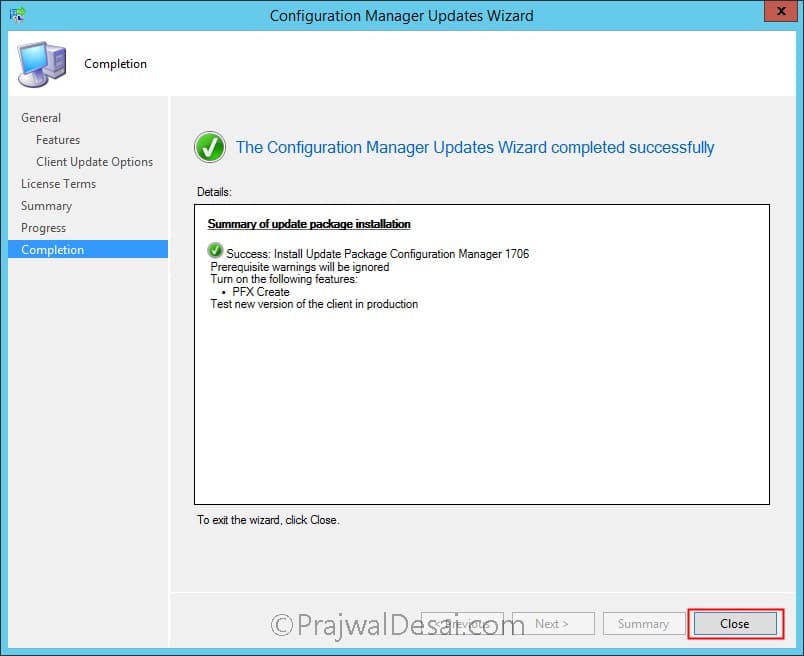Click the 'Success: Install Update Package' line

click(x=377, y=254)
